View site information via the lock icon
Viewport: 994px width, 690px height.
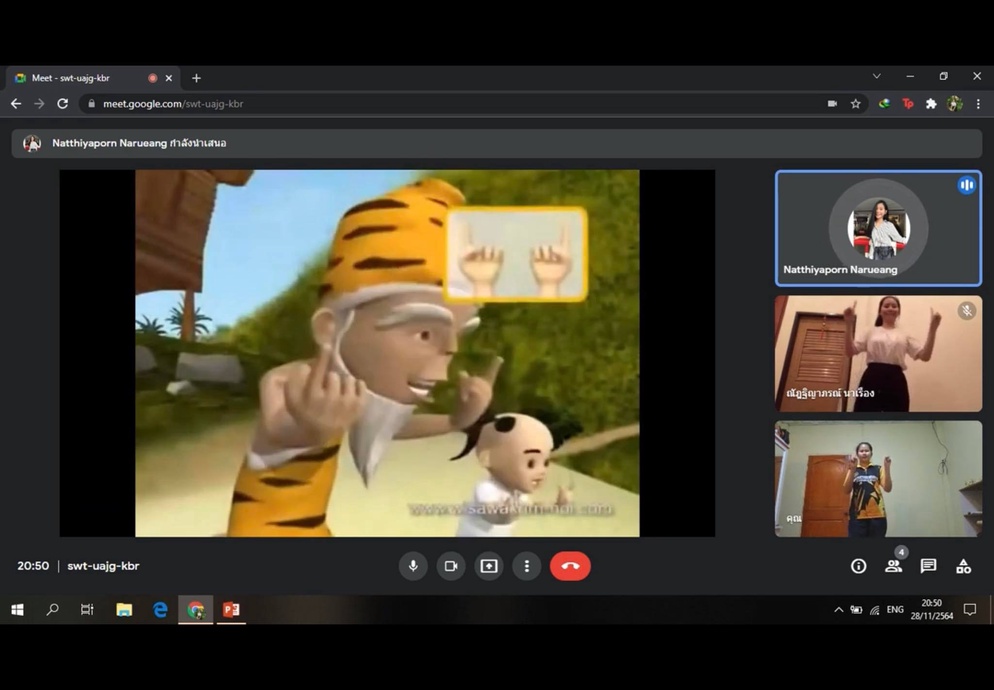pos(91,103)
